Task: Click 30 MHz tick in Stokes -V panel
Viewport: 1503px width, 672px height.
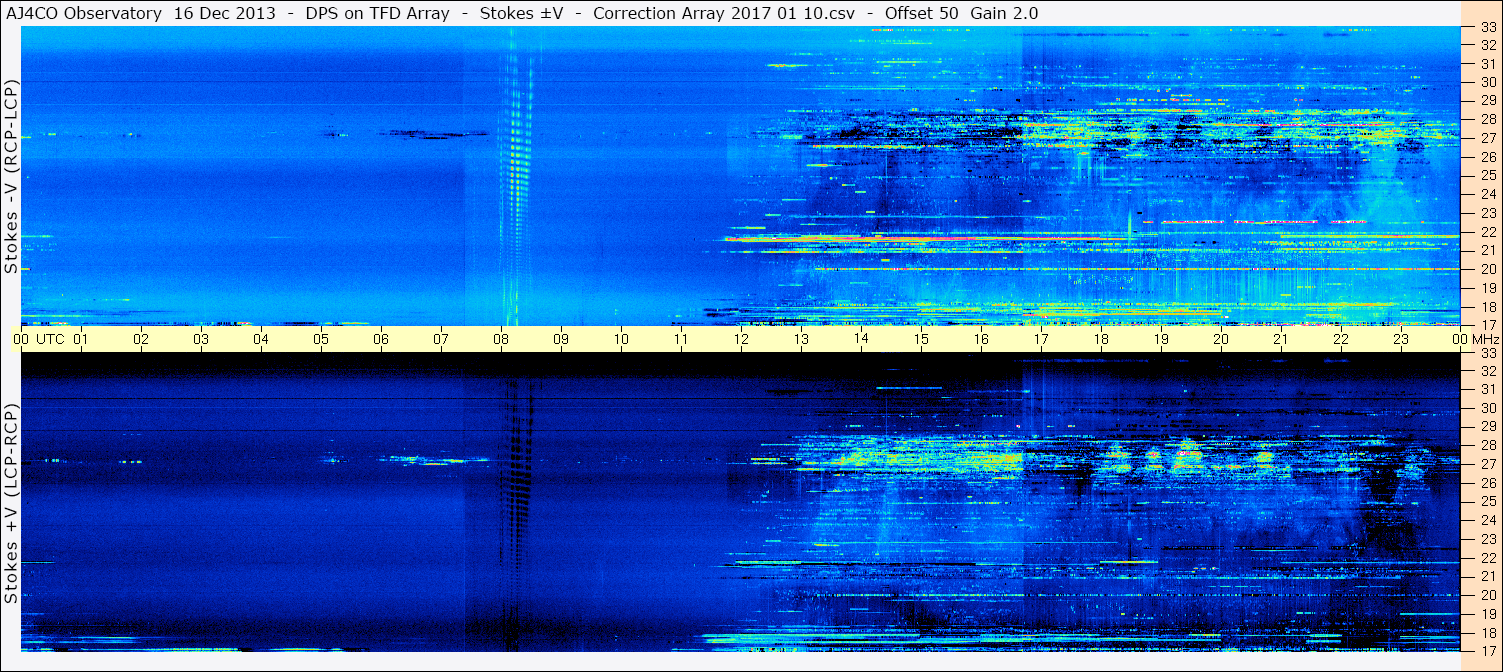Action: click(1488, 82)
